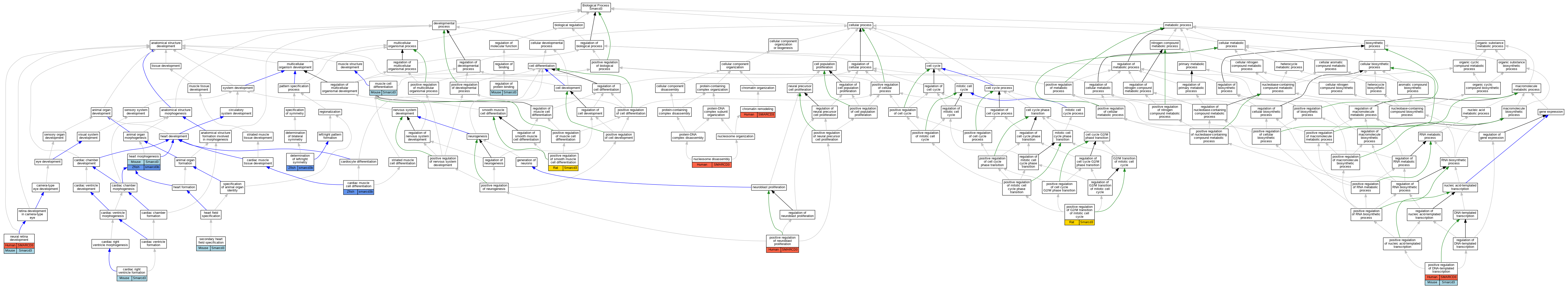Click the 'cardiocyte differentiation' node
Viewport: 1568px width, 288px height.
[358, 162]
